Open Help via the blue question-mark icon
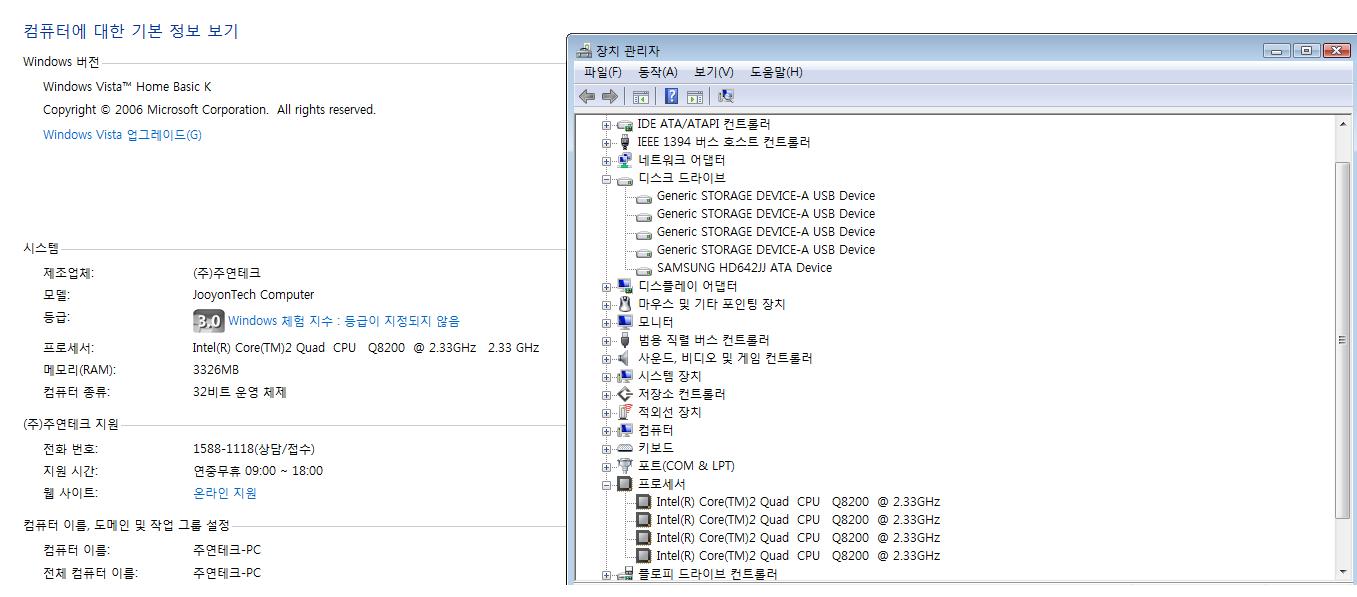This screenshot has width=1357, height=597. (672, 96)
